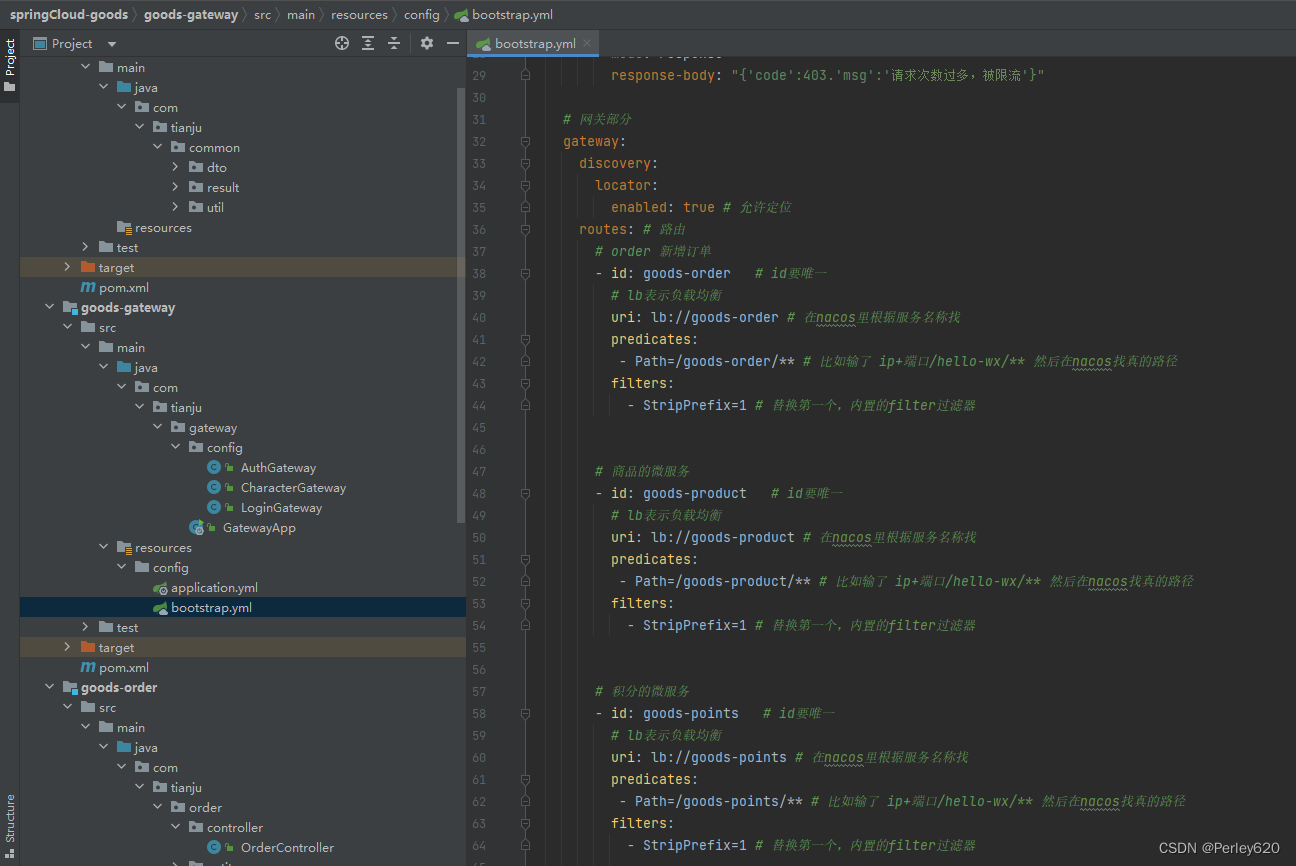The width and height of the screenshot is (1296, 866).
Task: Toggle the fold marker on line 33 discovery
Action: [x=525, y=163]
